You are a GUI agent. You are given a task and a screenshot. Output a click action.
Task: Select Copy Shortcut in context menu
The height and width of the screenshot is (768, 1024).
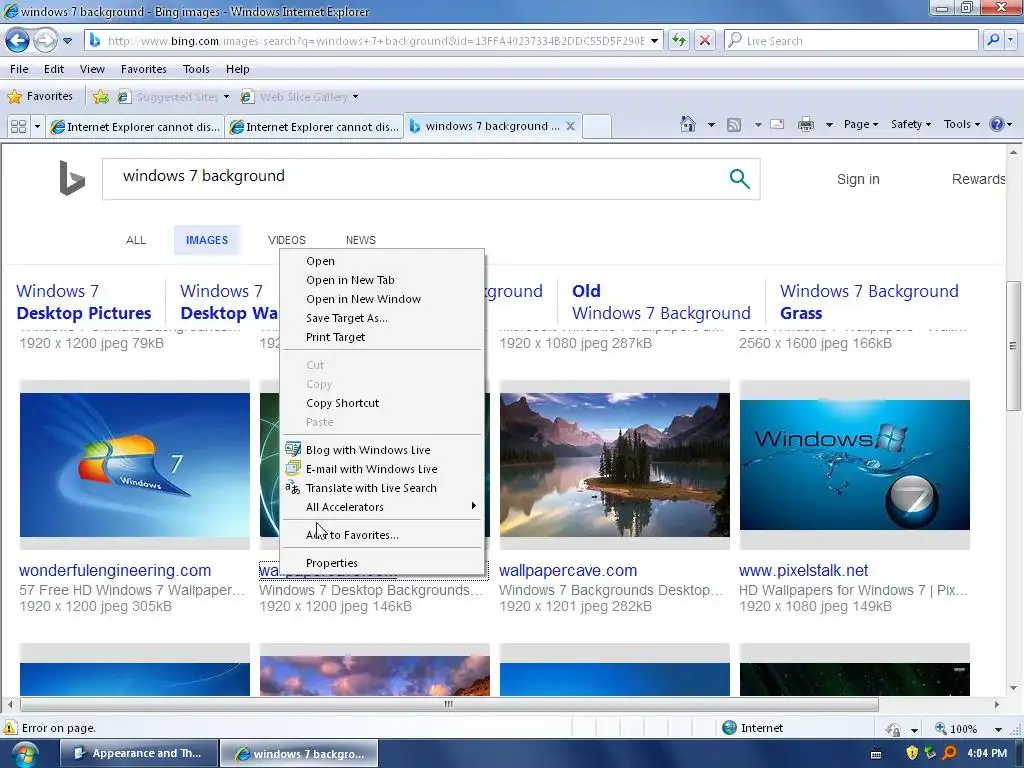383,403
